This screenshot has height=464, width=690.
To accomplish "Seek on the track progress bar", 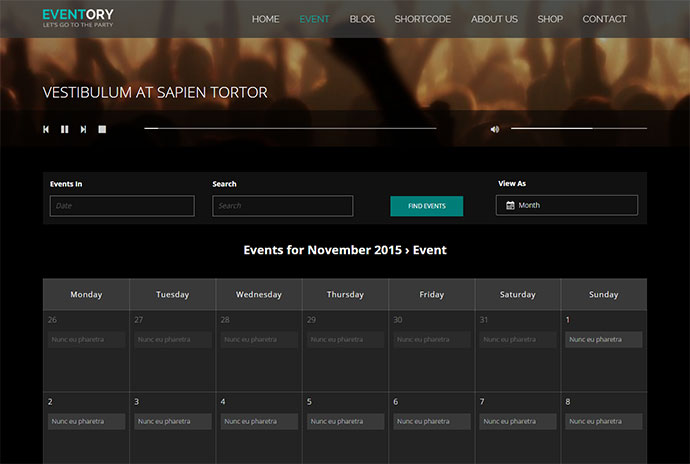I will pos(290,129).
